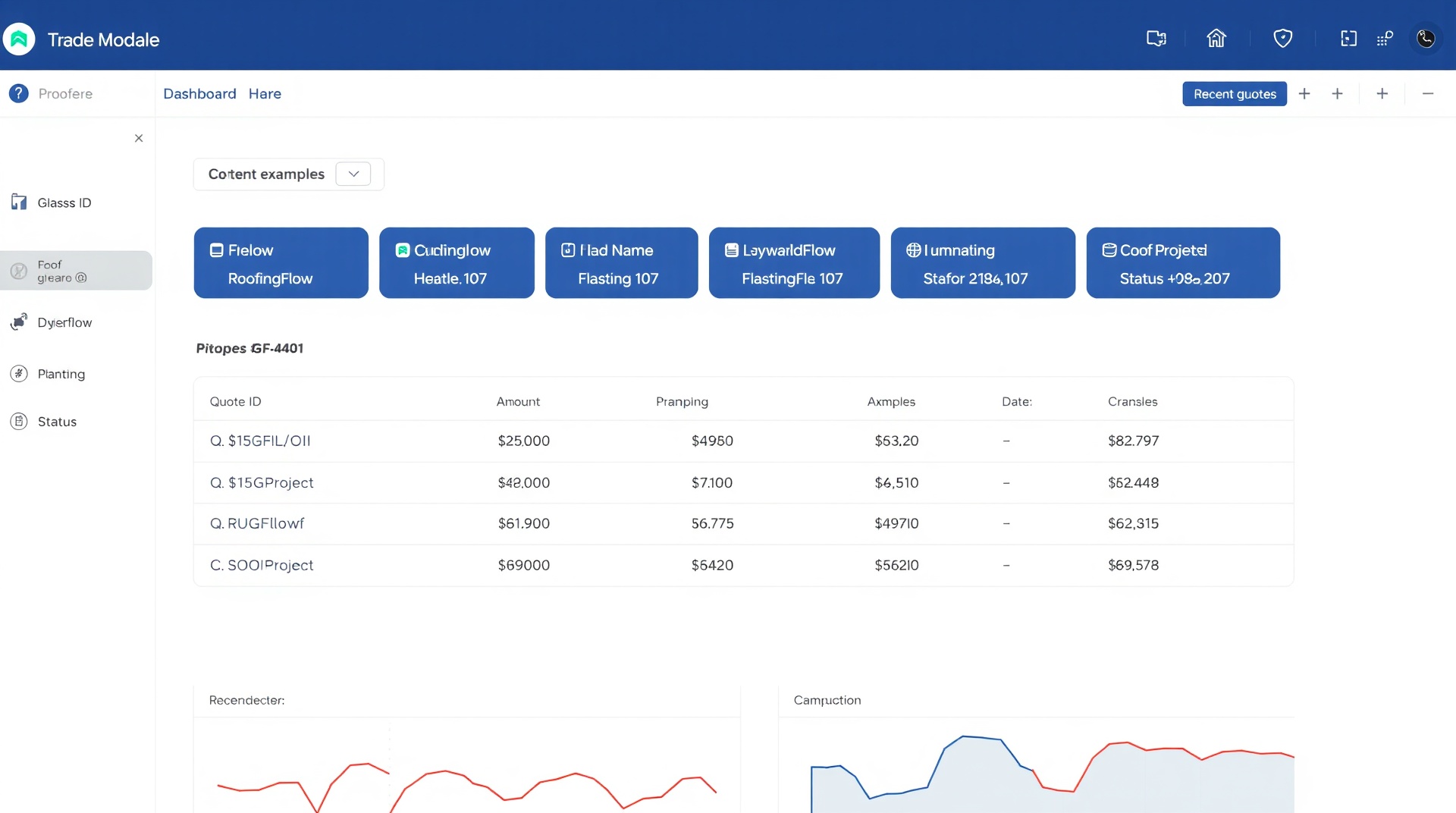Click the Cransles column header
The height and width of the screenshot is (813, 1456).
click(x=1132, y=401)
